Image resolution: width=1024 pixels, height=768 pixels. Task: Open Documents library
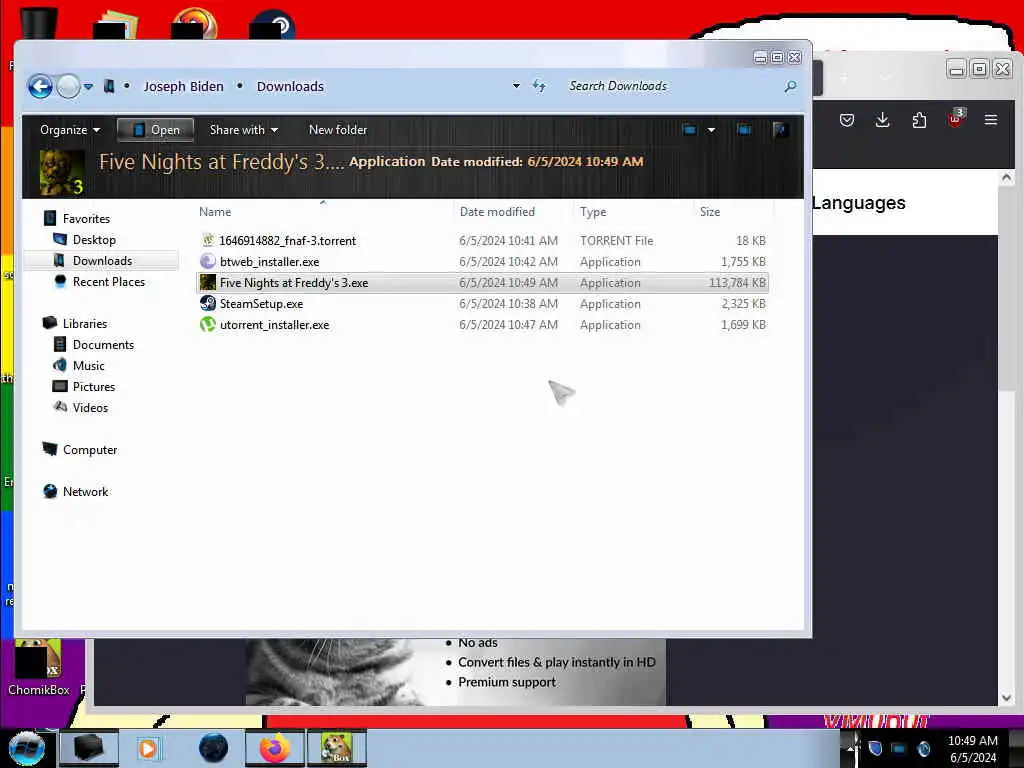103,344
